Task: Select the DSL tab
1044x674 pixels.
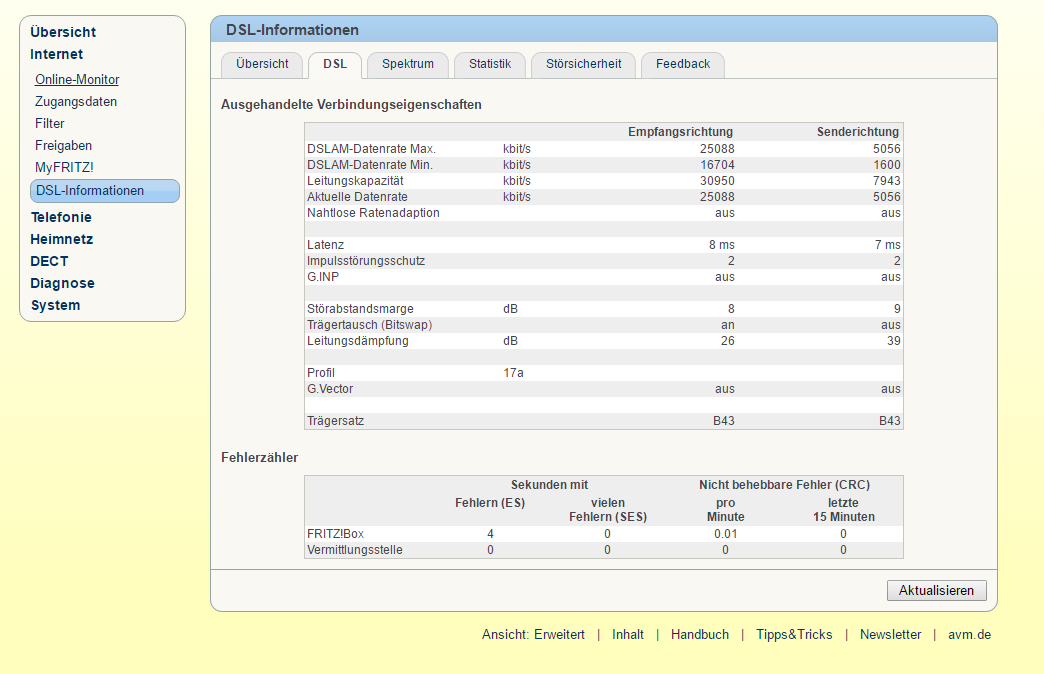Action: click(x=335, y=65)
